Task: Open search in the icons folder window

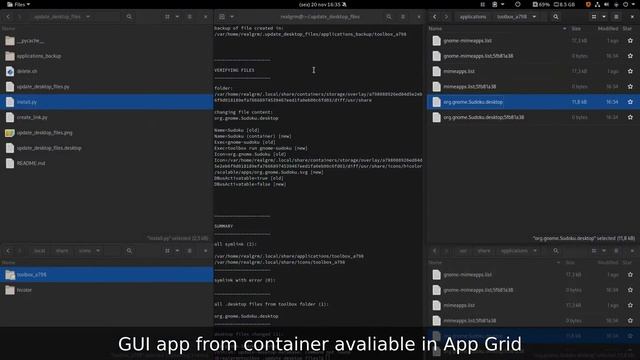Action: (x=129, y=251)
